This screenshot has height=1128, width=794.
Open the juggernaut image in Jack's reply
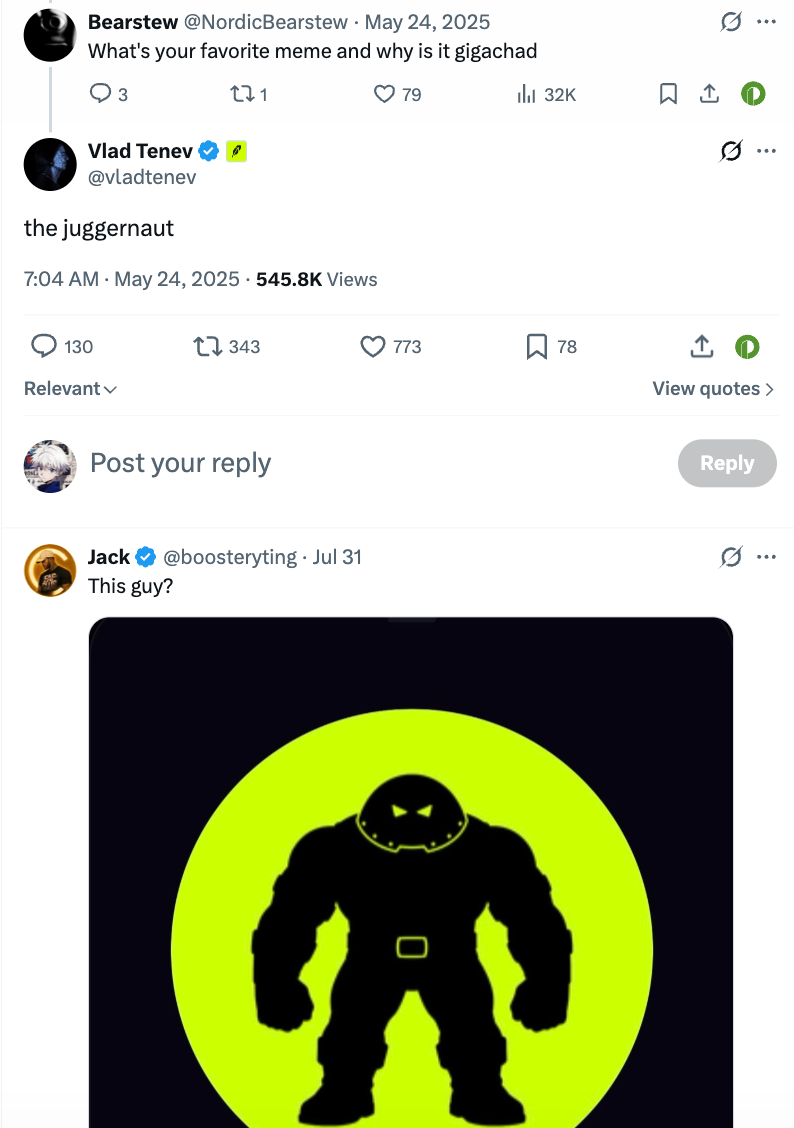[x=411, y=872]
